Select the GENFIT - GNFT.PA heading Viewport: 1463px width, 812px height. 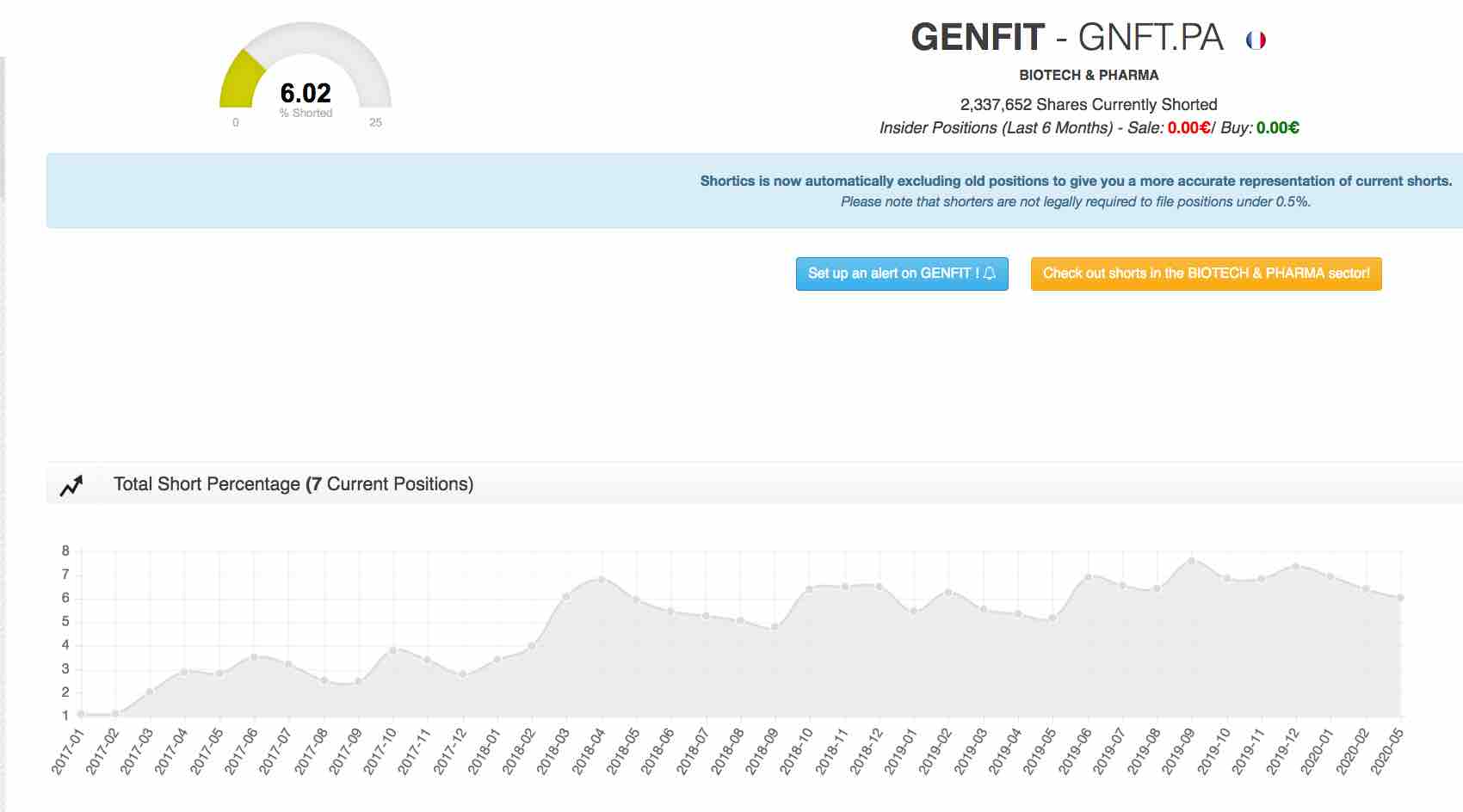coord(1067,37)
